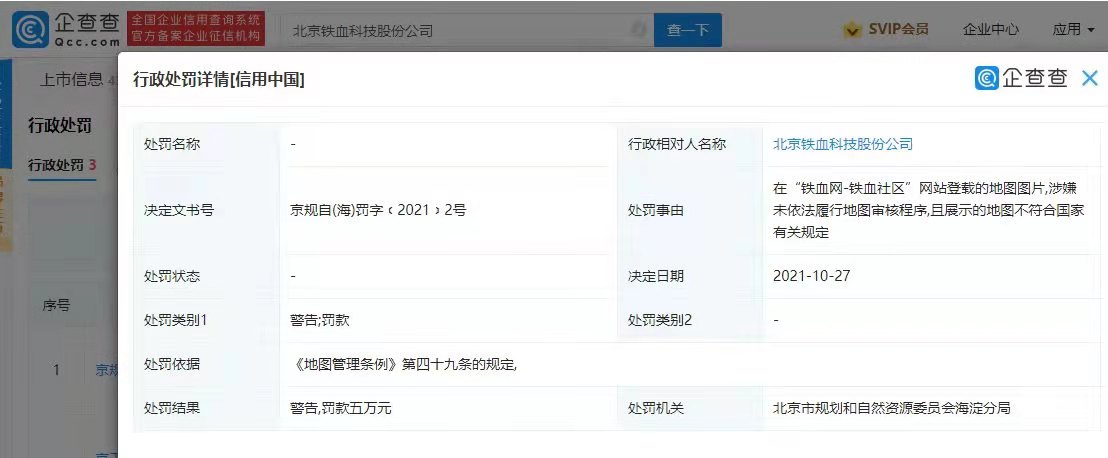Screen dimensions: 1108x458
Task: Click the 决定文书号 label cell
Action: pyautogui.click(x=206, y=210)
